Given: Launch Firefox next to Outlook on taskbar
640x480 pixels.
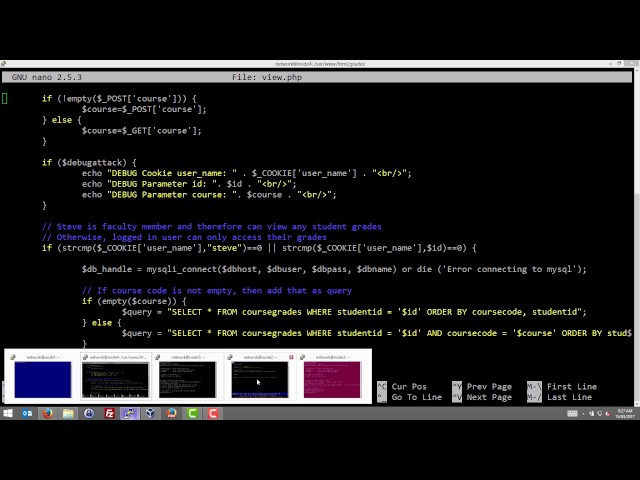Looking at the screenshot, I should (48, 413).
